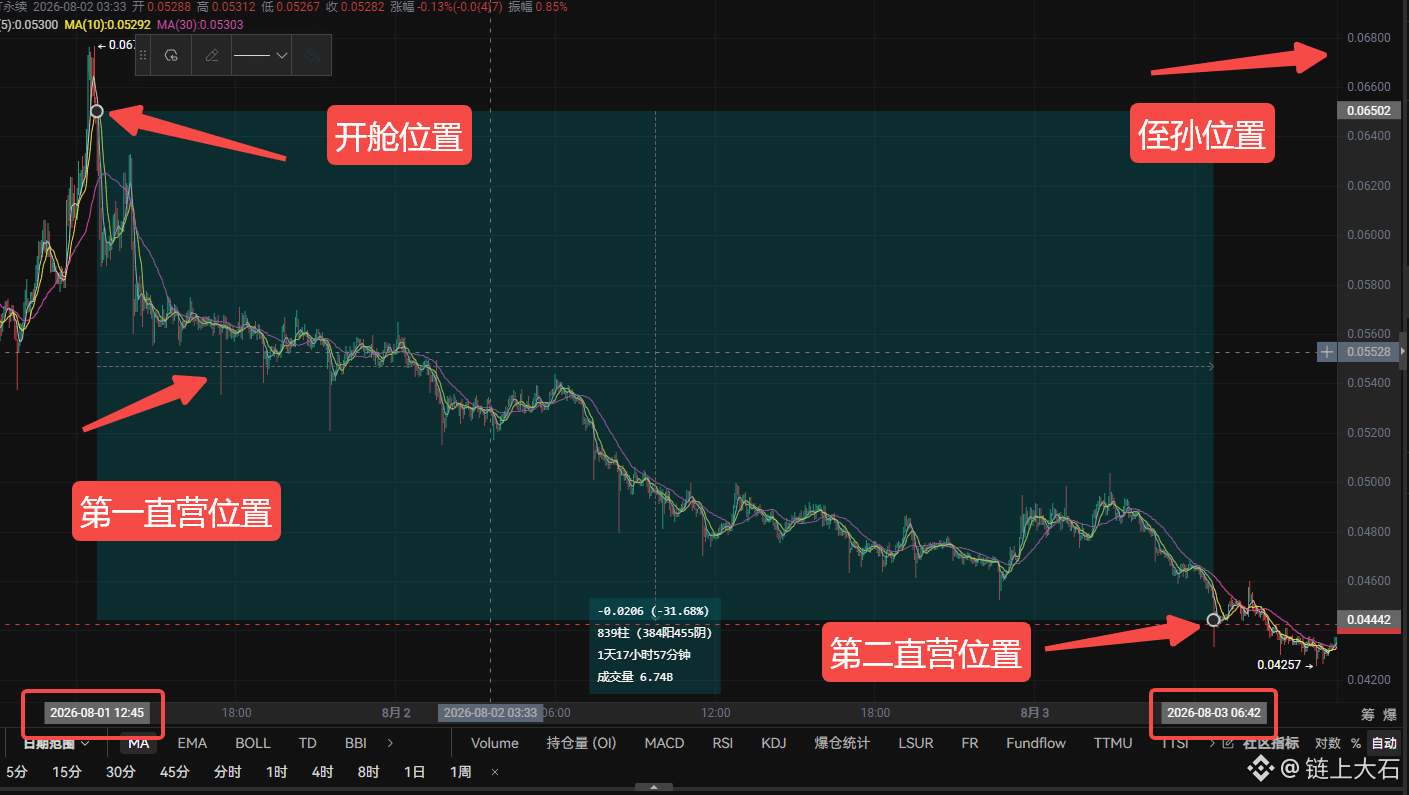1409x795 pixels.
Task: Click the 2026-08-03 06:42 time axis label
Action: 1214,713
